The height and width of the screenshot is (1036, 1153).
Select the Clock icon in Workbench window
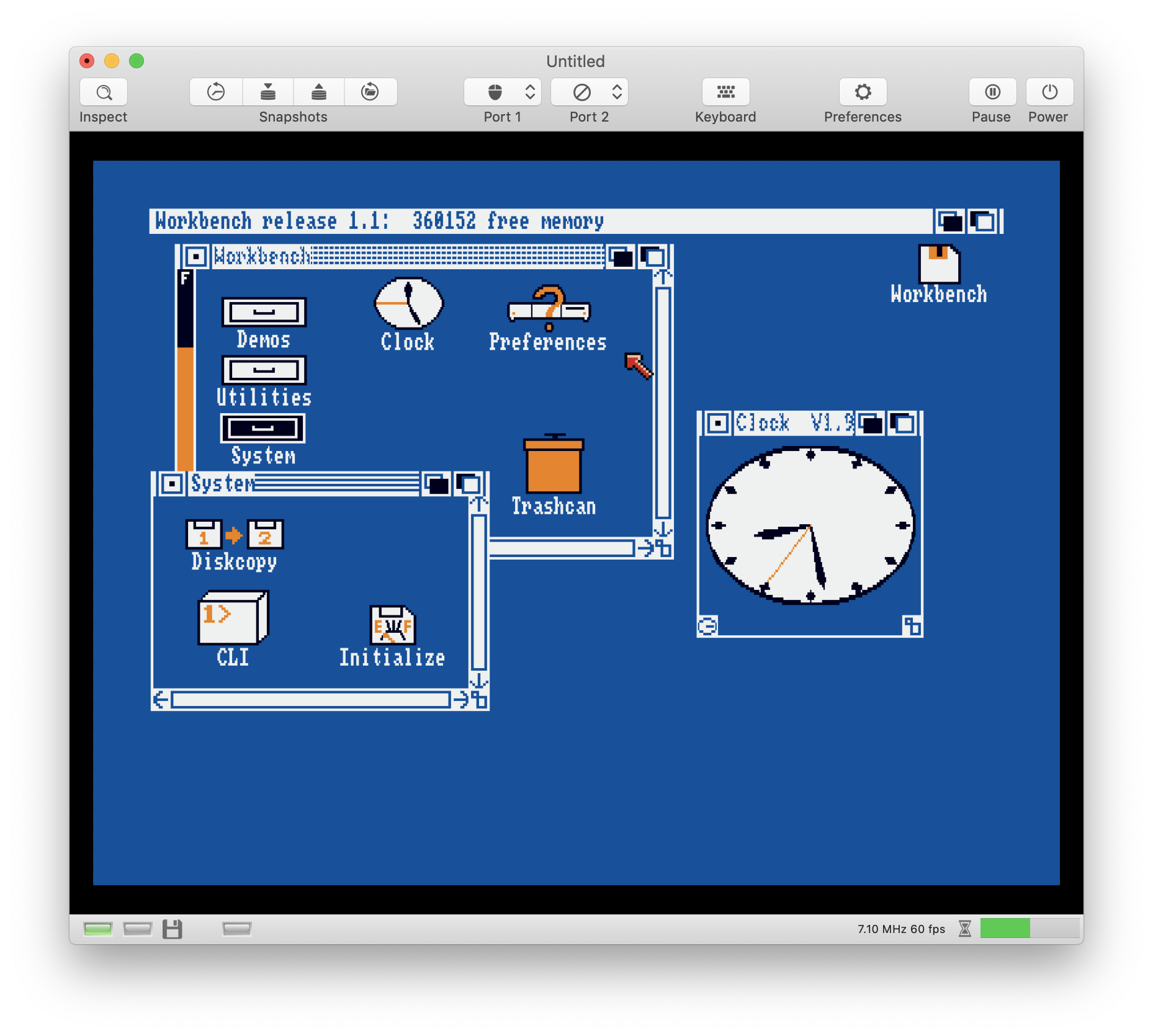pyautogui.click(x=408, y=303)
